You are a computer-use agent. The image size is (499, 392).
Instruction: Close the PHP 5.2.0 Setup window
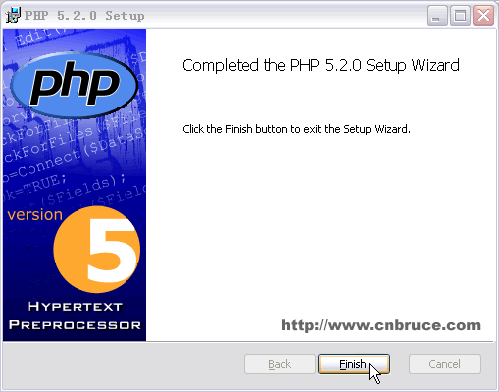pyautogui.click(x=483, y=15)
